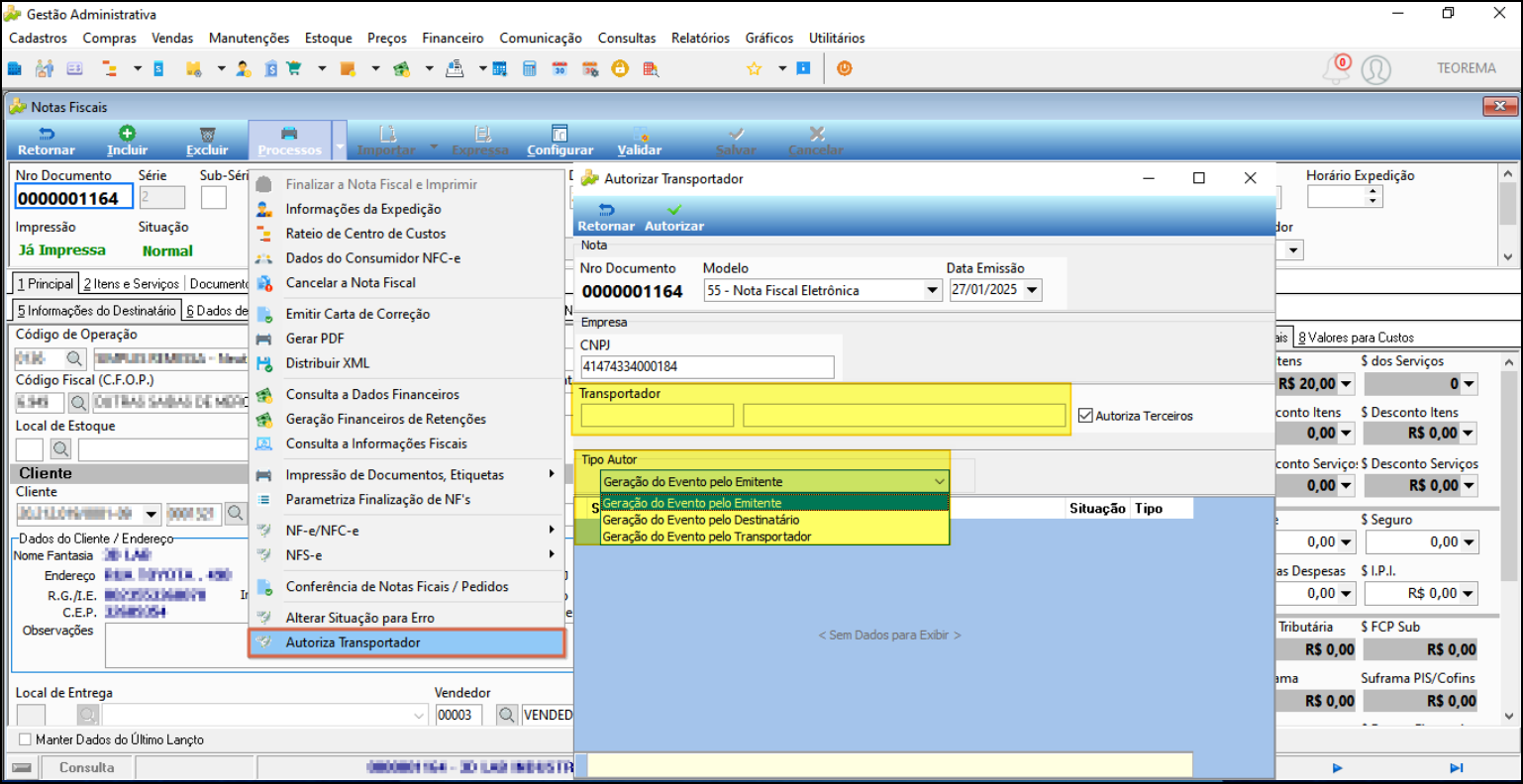Viewport: 1523px width, 784px height.
Task: Open the shopping cart icon in the toolbar
Action: click(x=294, y=69)
